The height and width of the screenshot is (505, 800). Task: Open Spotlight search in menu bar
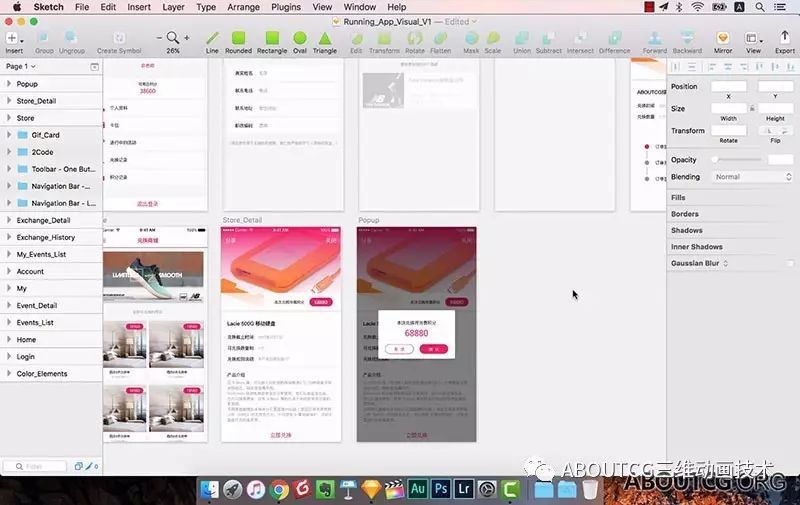760,7
